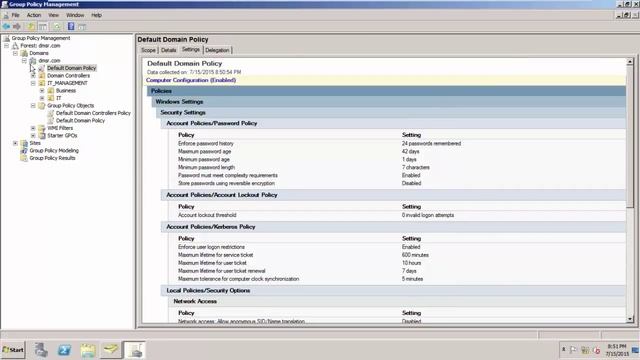Expand the Domain Controllers node
This screenshot has height=360, width=640.
tap(33, 76)
